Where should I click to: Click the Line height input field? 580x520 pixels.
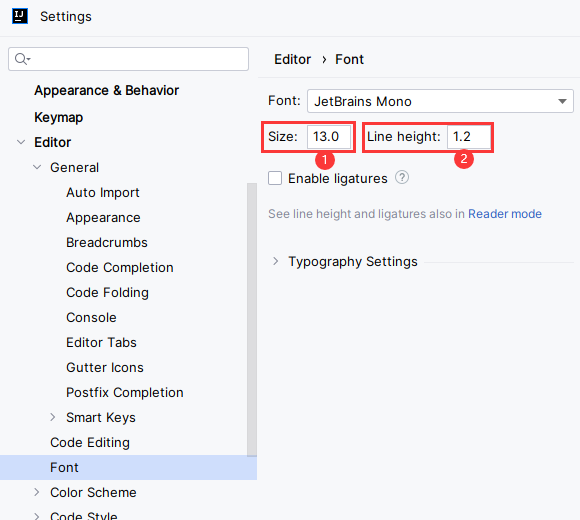pos(469,136)
